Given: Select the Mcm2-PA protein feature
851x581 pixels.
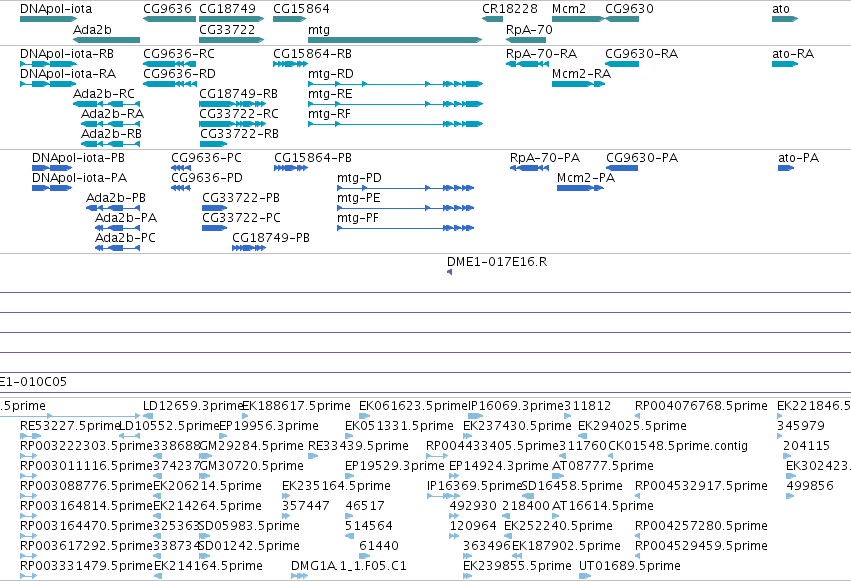Looking at the screenshot, I should pyautogui.click(x=580, y=188).
